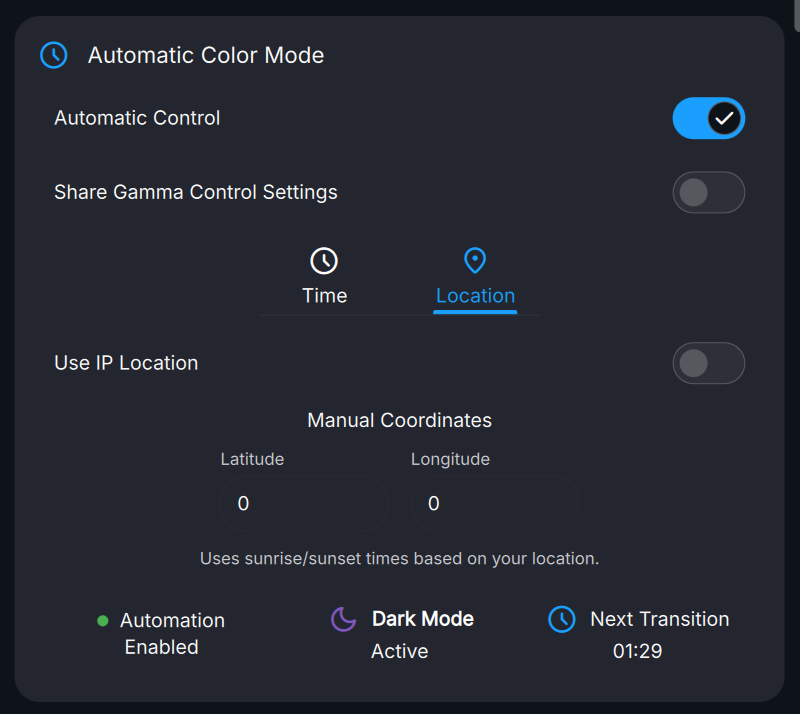The image size is (800, 714).
Task: Click the clock icon beside Automatic Color Mode title
Action: (53, 55)
